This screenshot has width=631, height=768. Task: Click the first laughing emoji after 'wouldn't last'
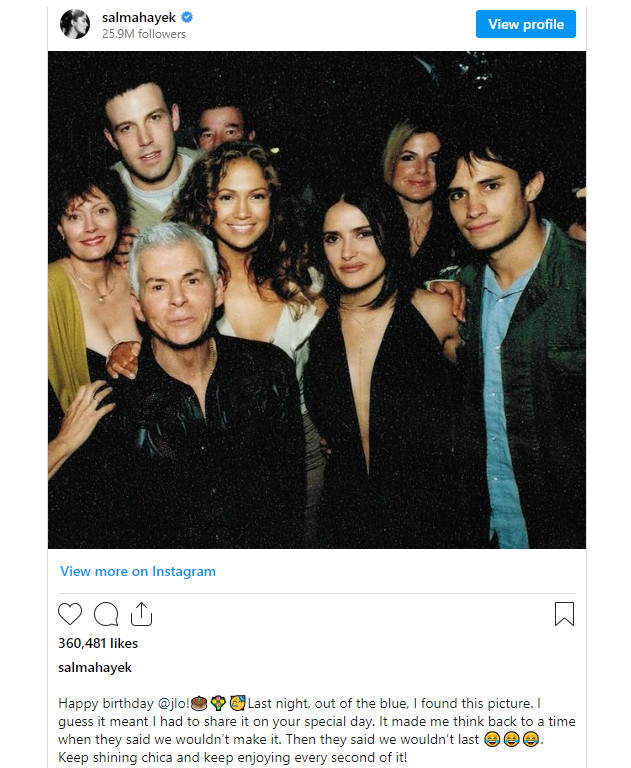[492, 739]
